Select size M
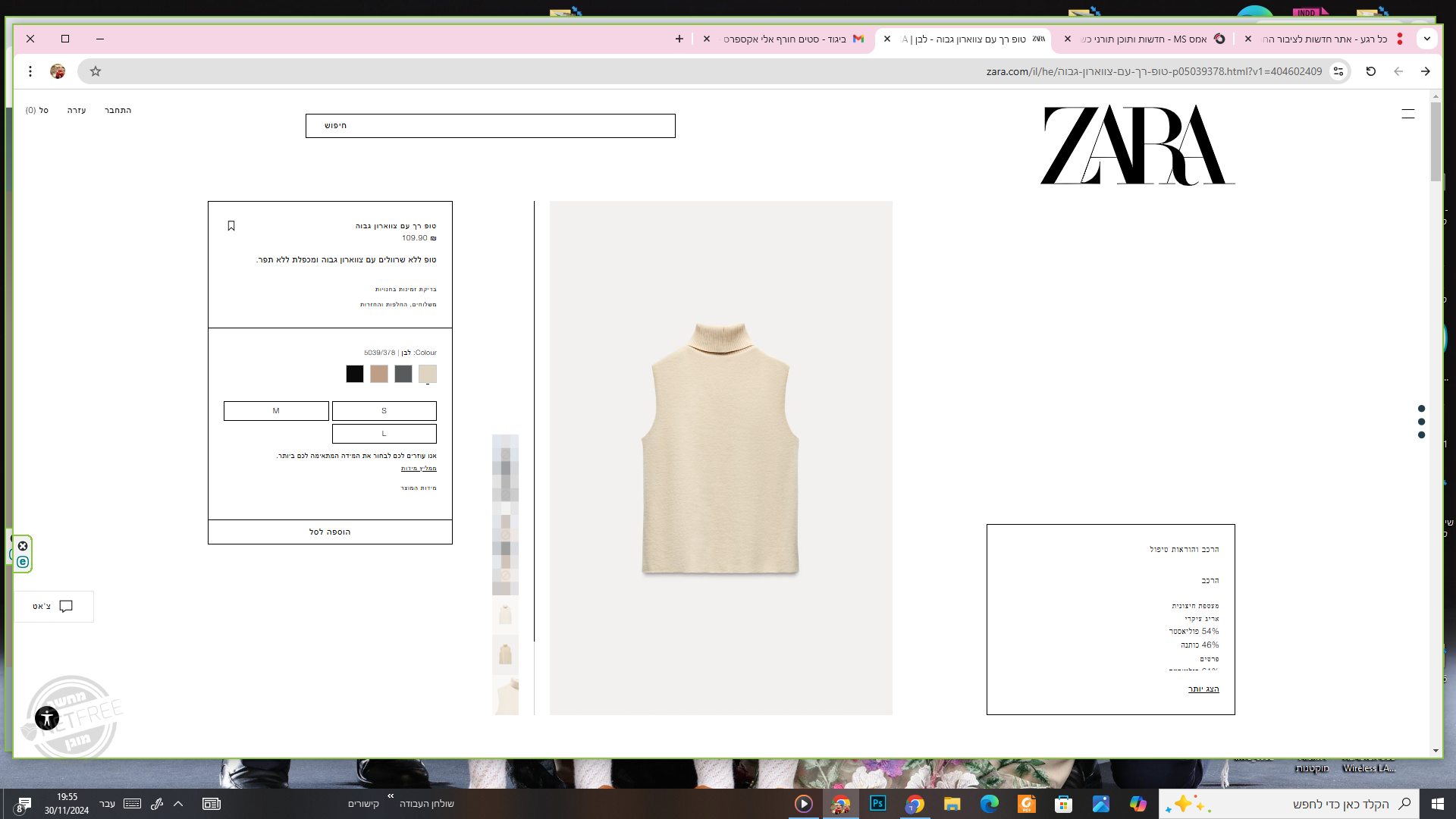Screen dimensions: 1456x819 pos(276,411)
